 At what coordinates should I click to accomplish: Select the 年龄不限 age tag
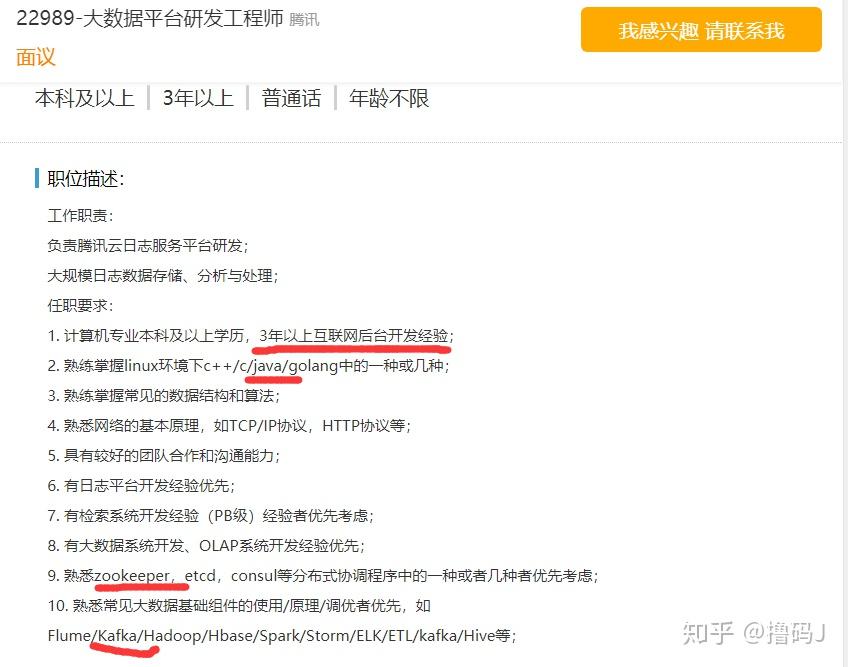pyautogui.click(x=389, y=98)
